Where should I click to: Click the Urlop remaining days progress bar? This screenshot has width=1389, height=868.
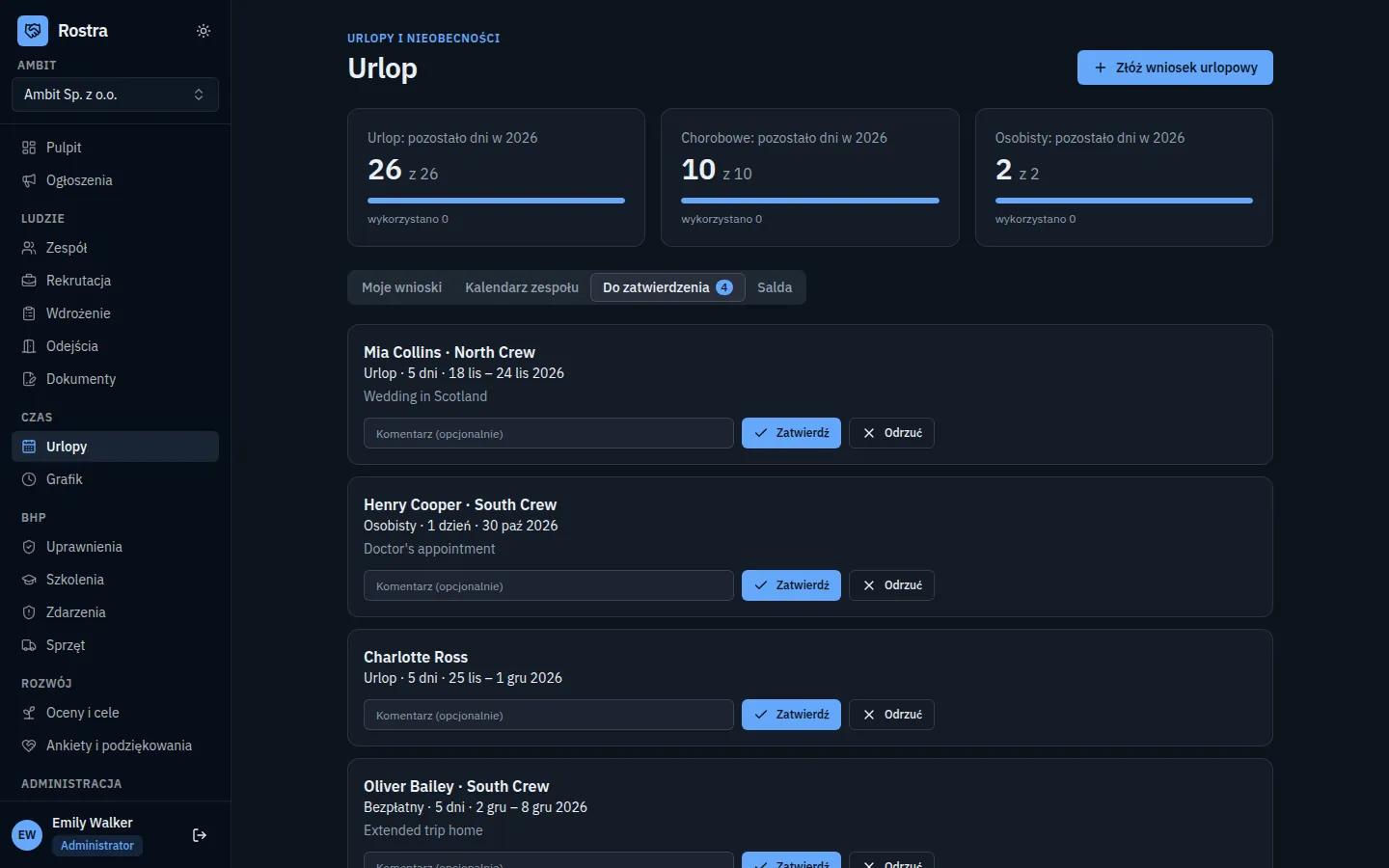[496, 201]
